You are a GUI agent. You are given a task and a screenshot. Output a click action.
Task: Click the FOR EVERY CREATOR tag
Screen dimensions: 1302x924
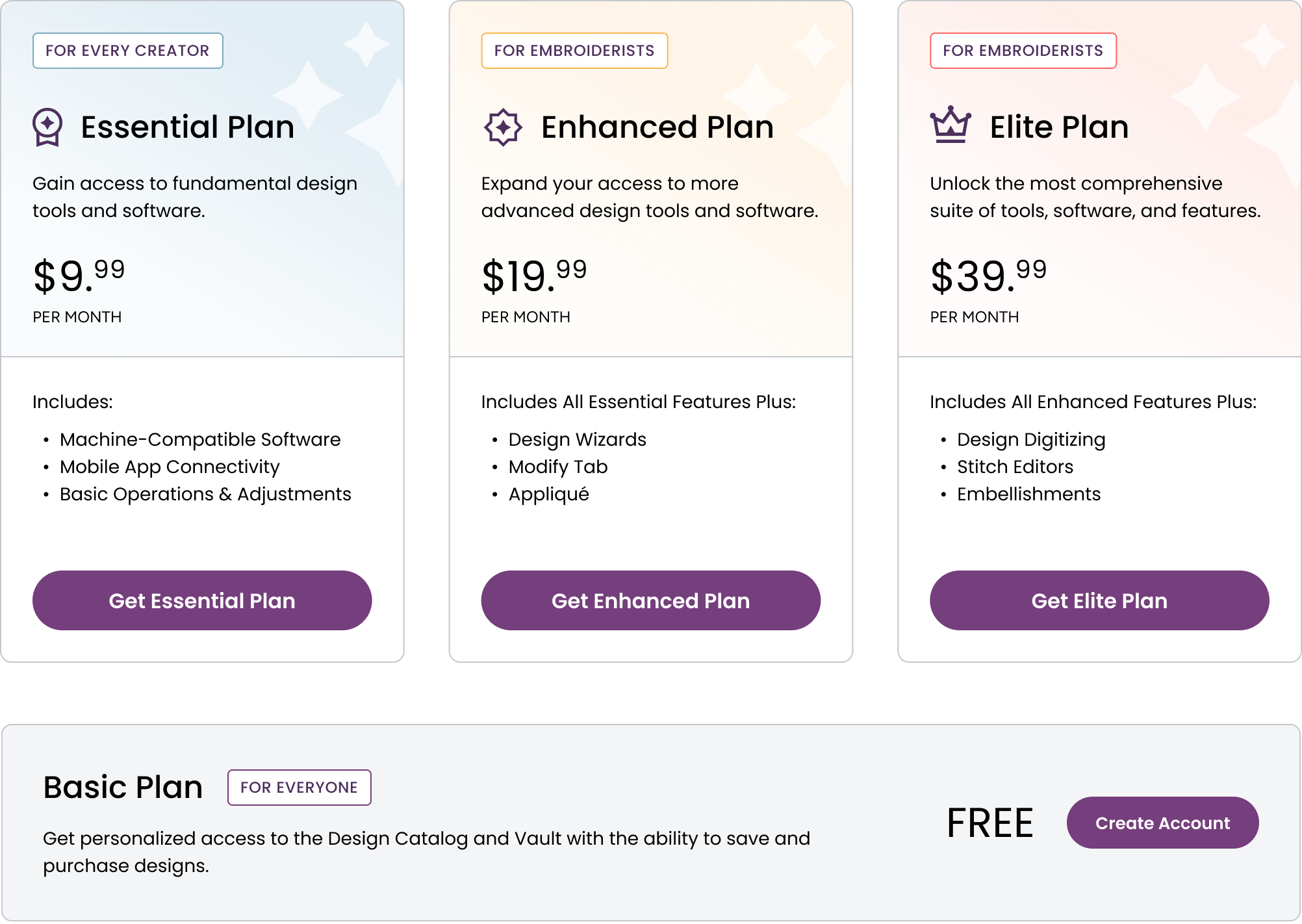click(127, 51)
